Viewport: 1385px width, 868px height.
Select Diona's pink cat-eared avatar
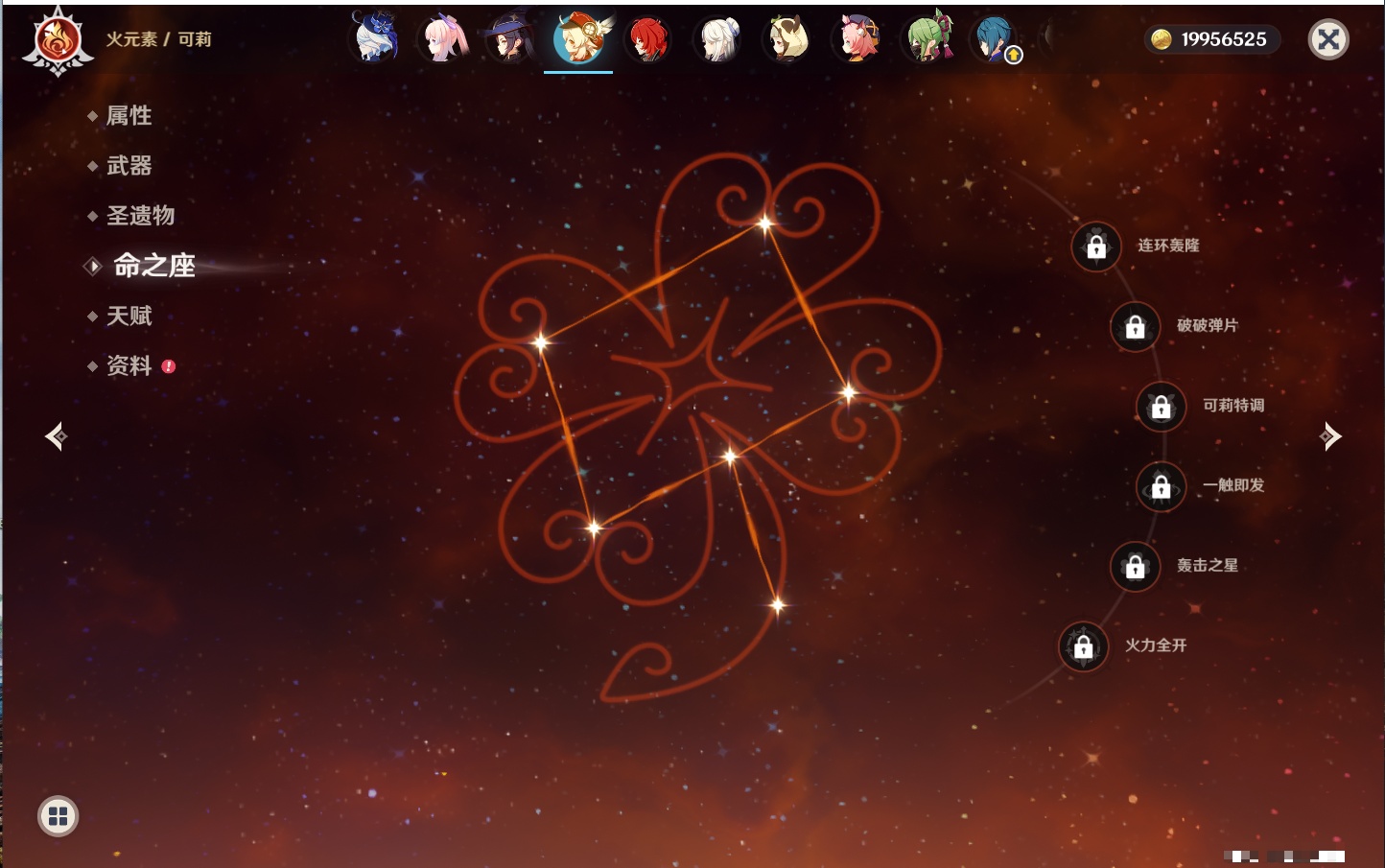click(x=857, y=38)
